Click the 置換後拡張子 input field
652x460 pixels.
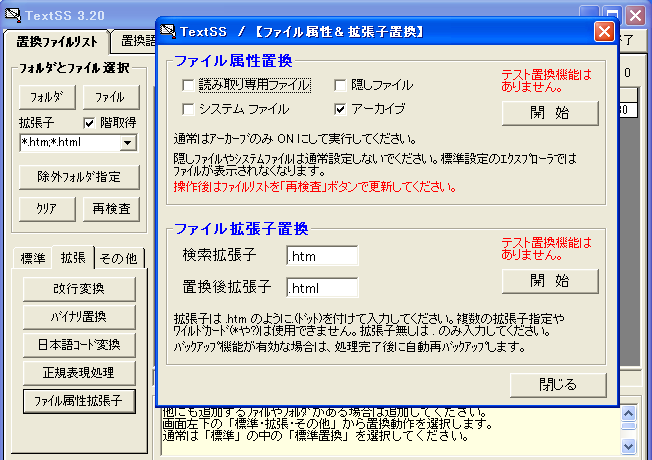(x=322, y=288)
